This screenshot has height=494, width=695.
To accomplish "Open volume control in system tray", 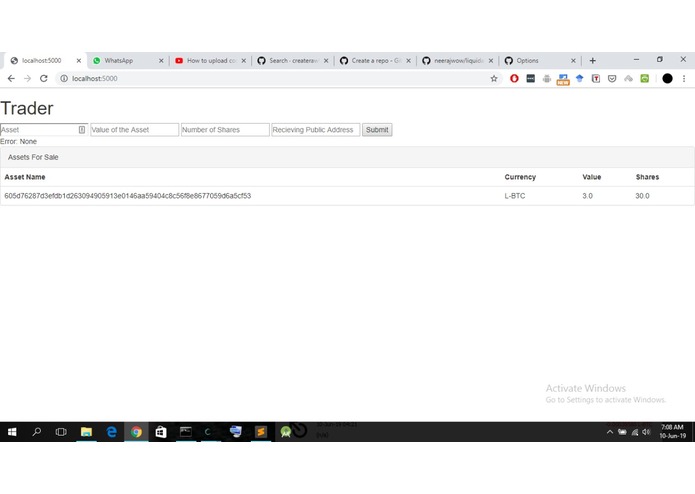I will click(647, 432).
